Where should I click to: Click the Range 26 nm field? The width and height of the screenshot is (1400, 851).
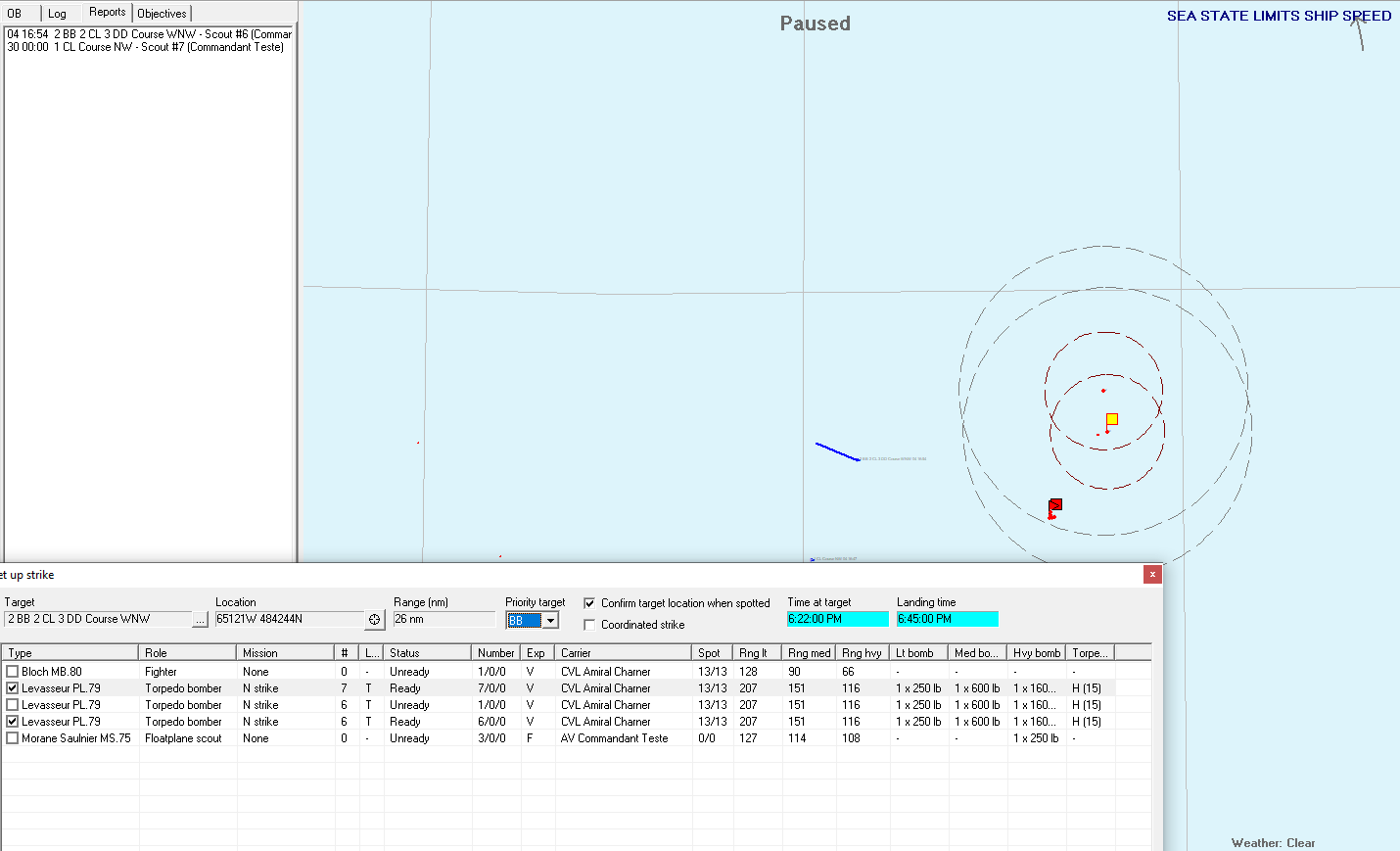coord(444,619)
